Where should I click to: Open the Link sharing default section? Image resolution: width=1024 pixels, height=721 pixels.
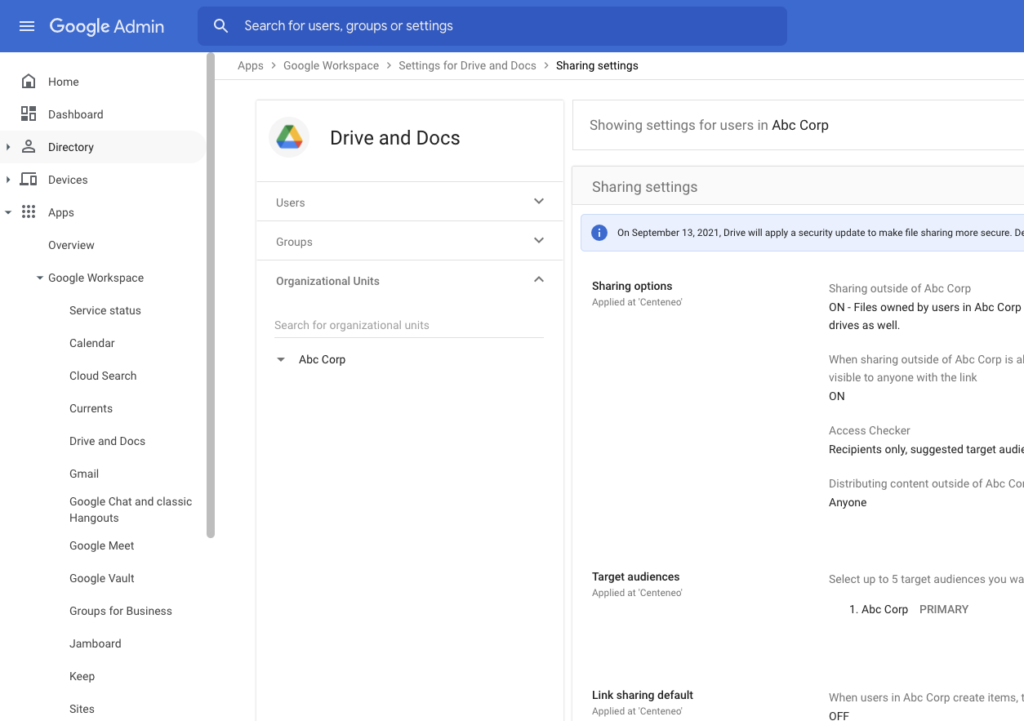click(643, 695)
